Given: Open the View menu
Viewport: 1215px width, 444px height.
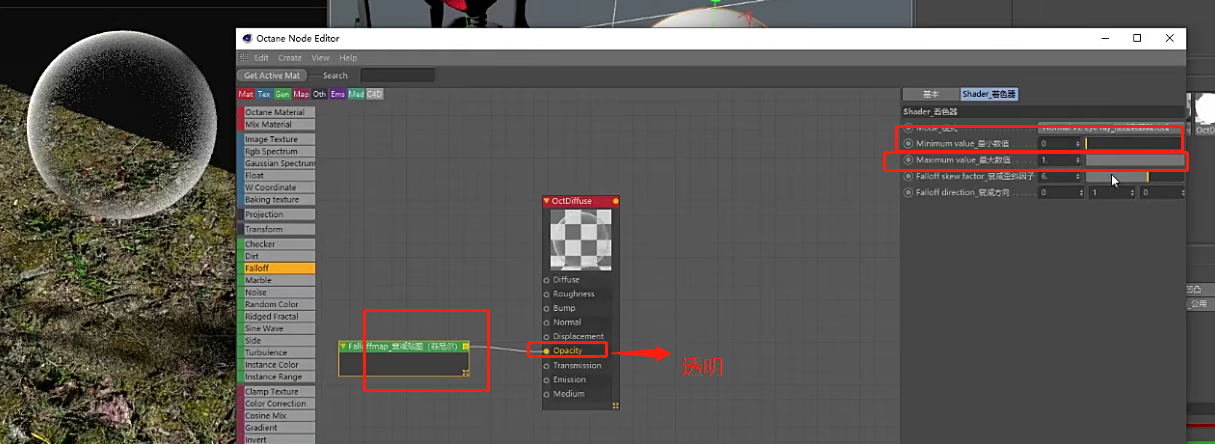Looking at the screenshot, I should (320, 58).
